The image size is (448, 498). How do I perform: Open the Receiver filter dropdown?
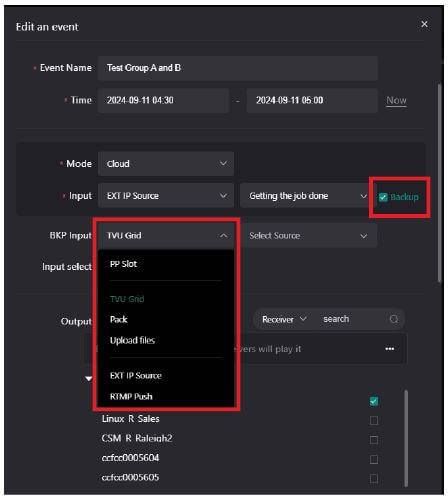pos(284,319)
